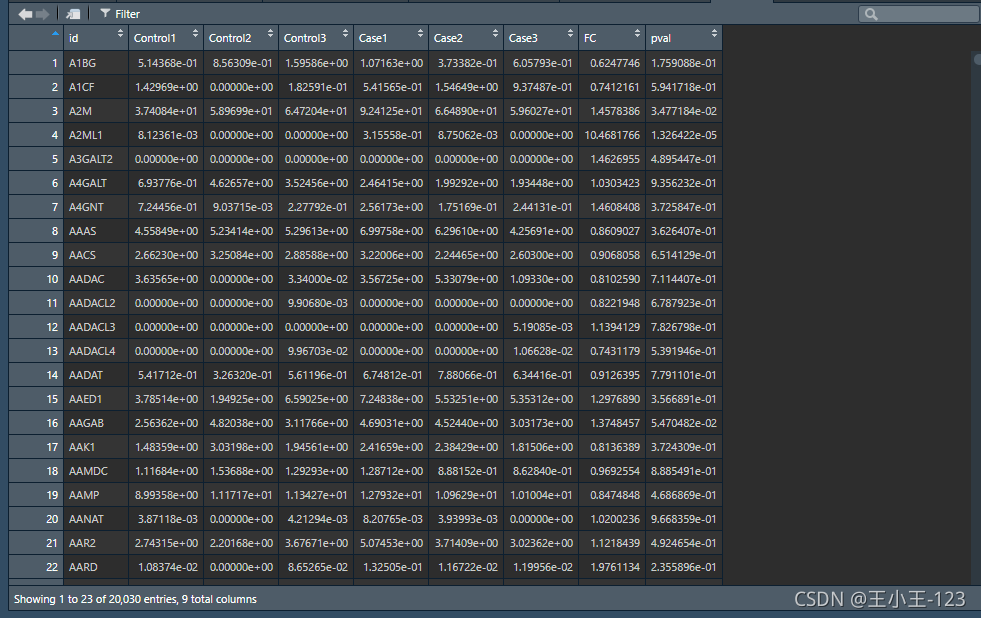
Task: Open the show-in-new-window icon
Action: click(x=73, y=14)
